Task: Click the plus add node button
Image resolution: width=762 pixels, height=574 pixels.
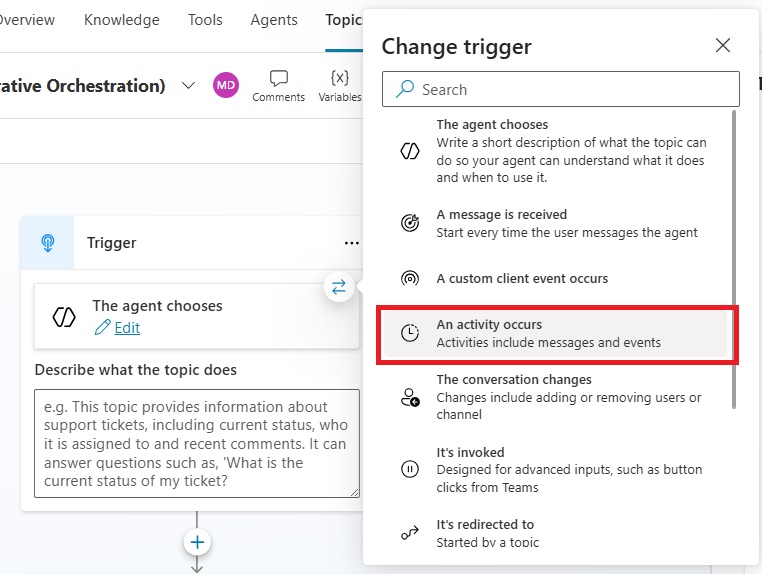Action: click(x=197, y=542)
